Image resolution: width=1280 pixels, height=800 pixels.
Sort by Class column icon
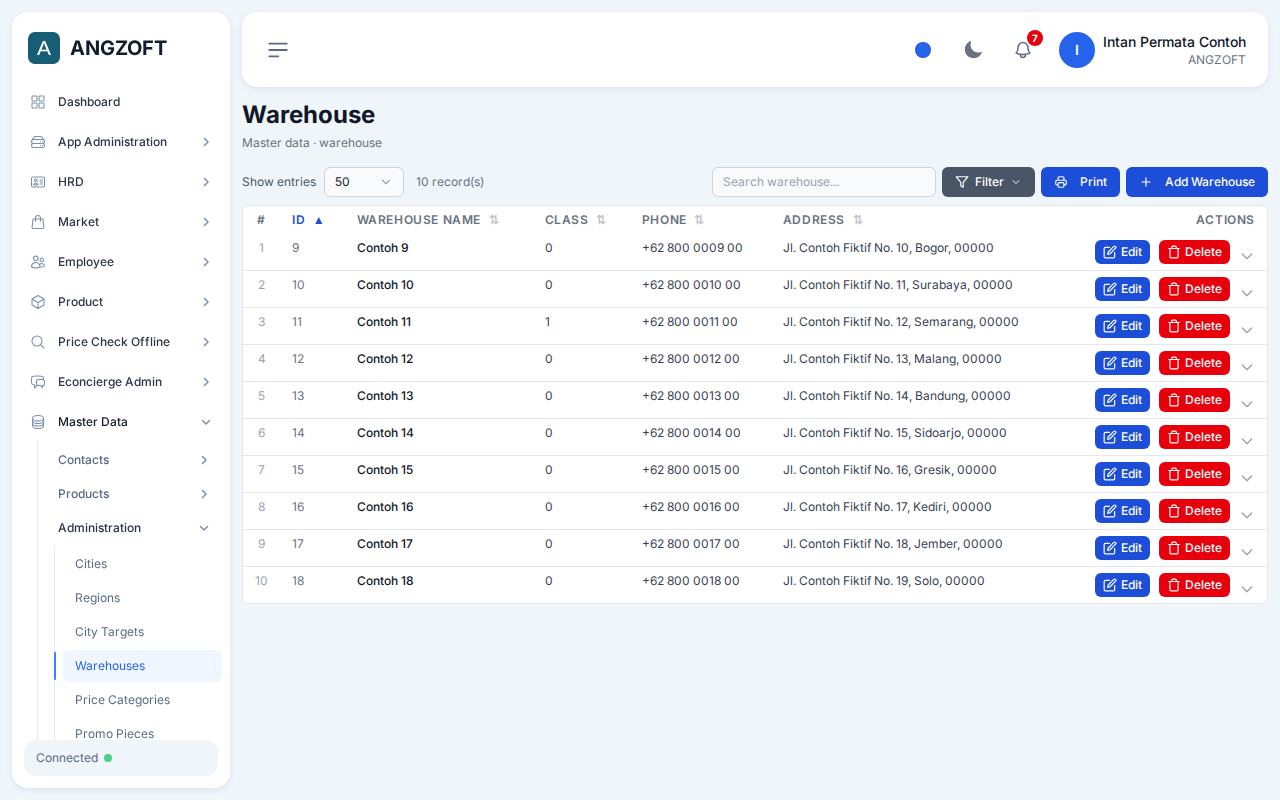[x=601, y=220]
